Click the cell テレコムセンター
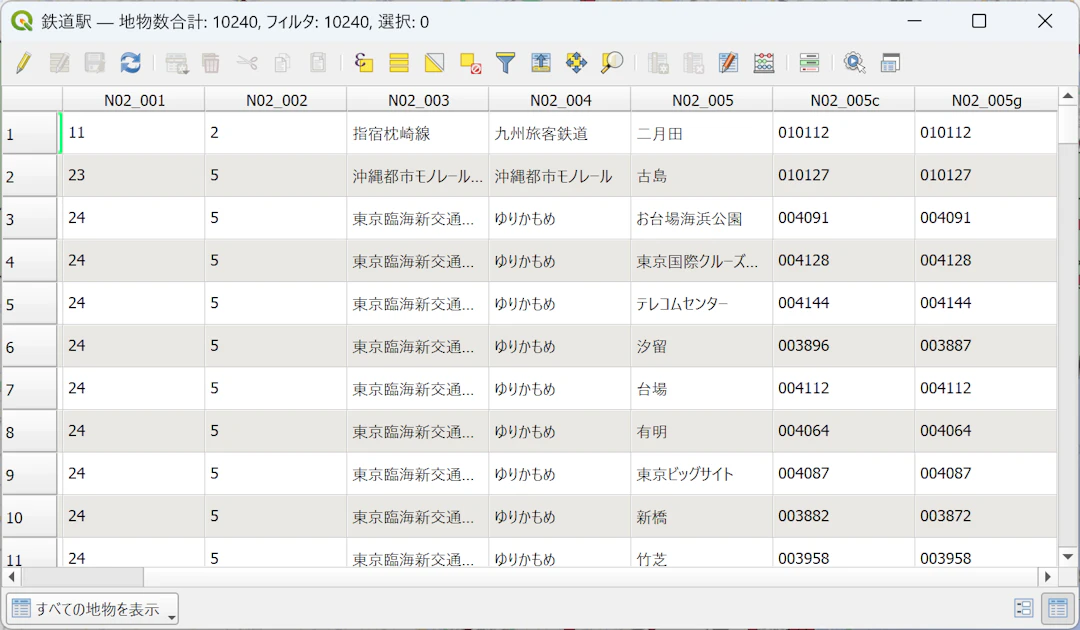This screenshot has width=1080, height=630. pos(701,304)
